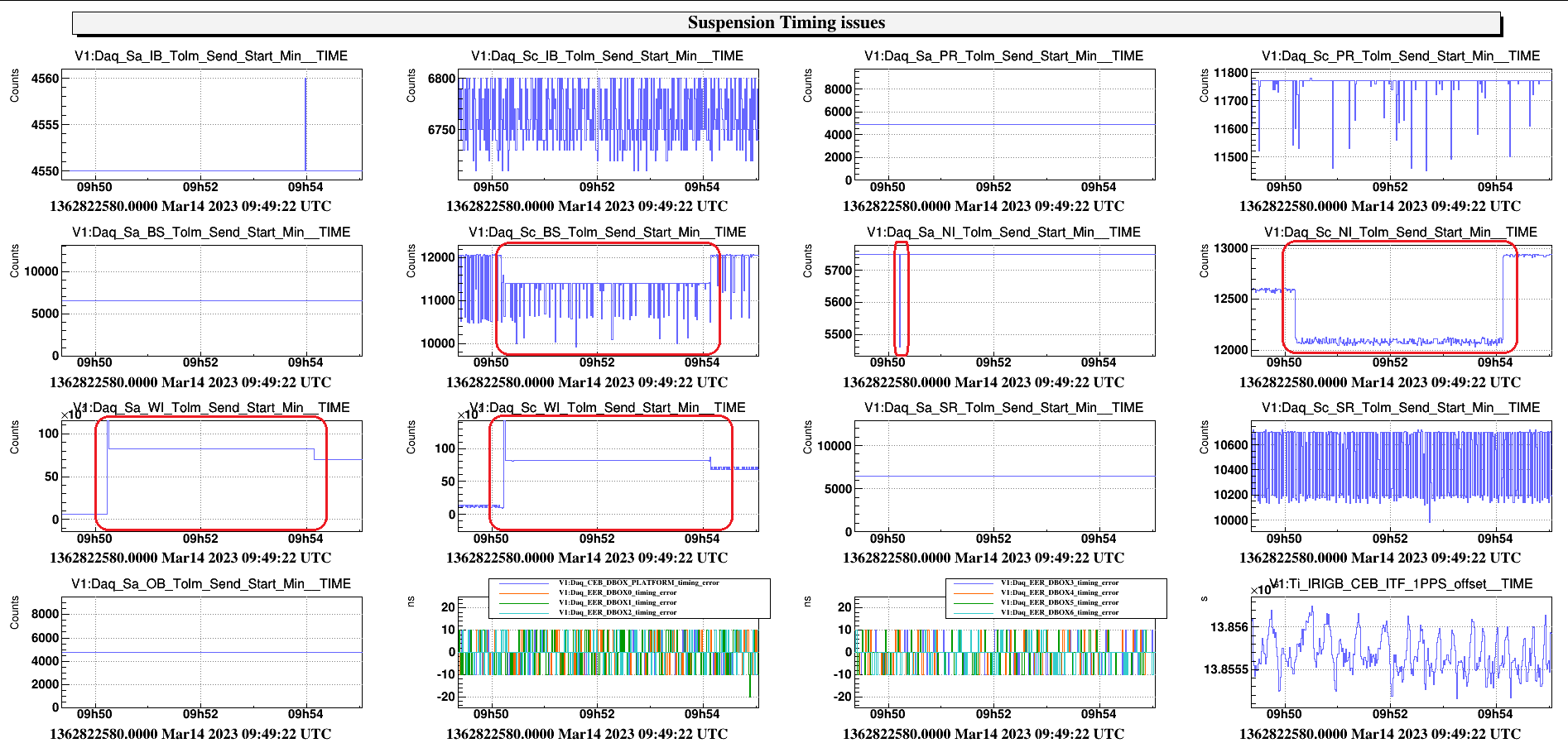Click the Suspension Timing issues title banner
Screen dimensions: 1568x743
pyautogui.click(x=786, y=23)
